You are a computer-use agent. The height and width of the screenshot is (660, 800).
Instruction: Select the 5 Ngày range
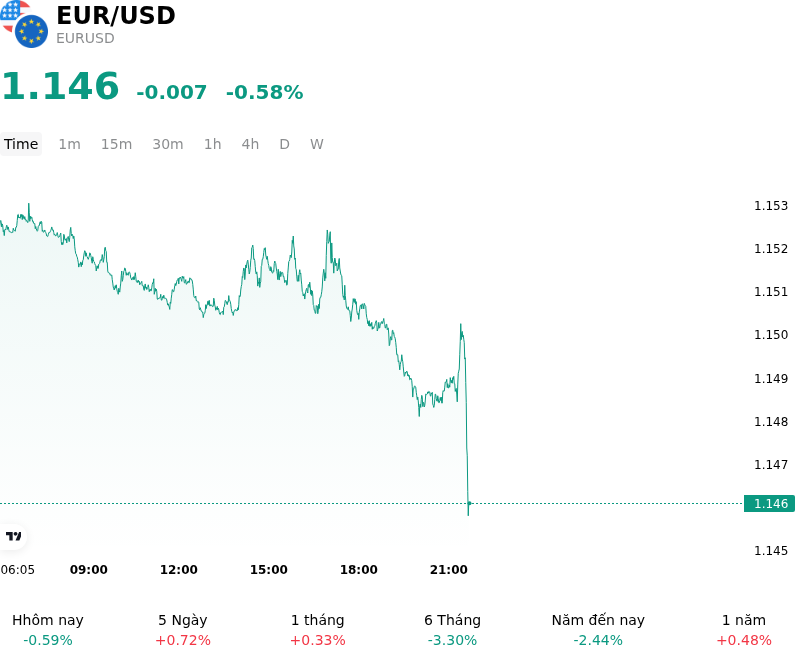click(x=183, y=630)
